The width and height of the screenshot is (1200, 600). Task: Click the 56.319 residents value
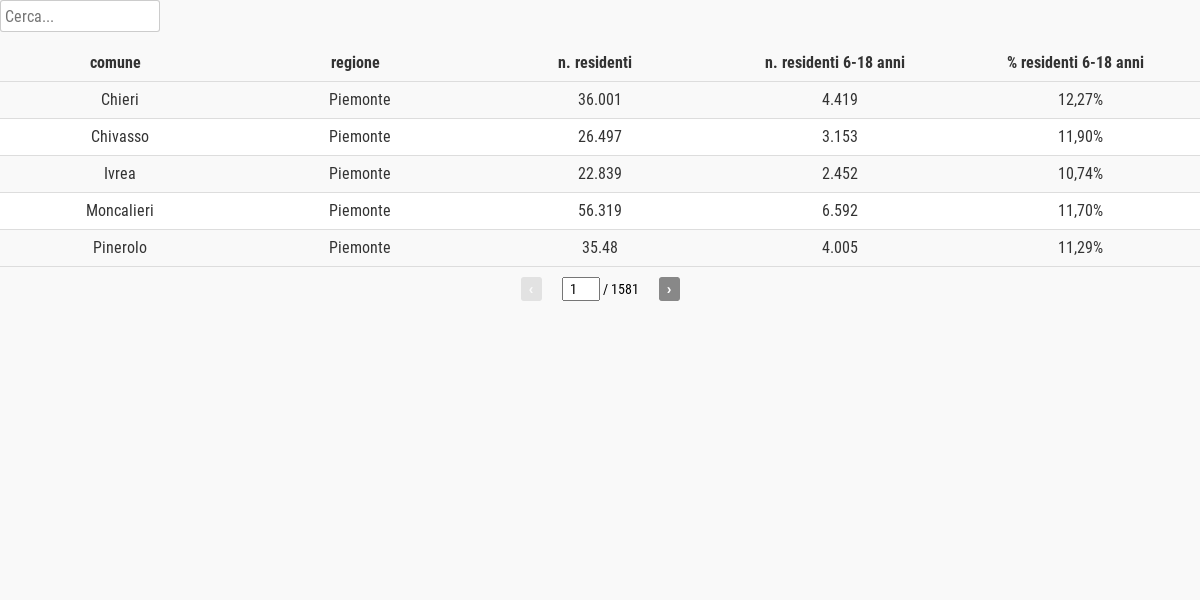[x=600, y=211]
